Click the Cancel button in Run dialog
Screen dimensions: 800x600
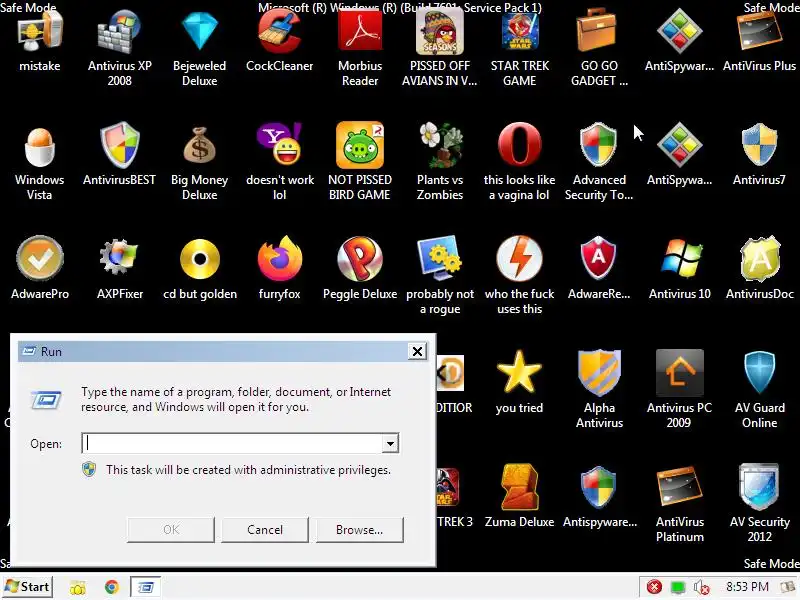265,530
